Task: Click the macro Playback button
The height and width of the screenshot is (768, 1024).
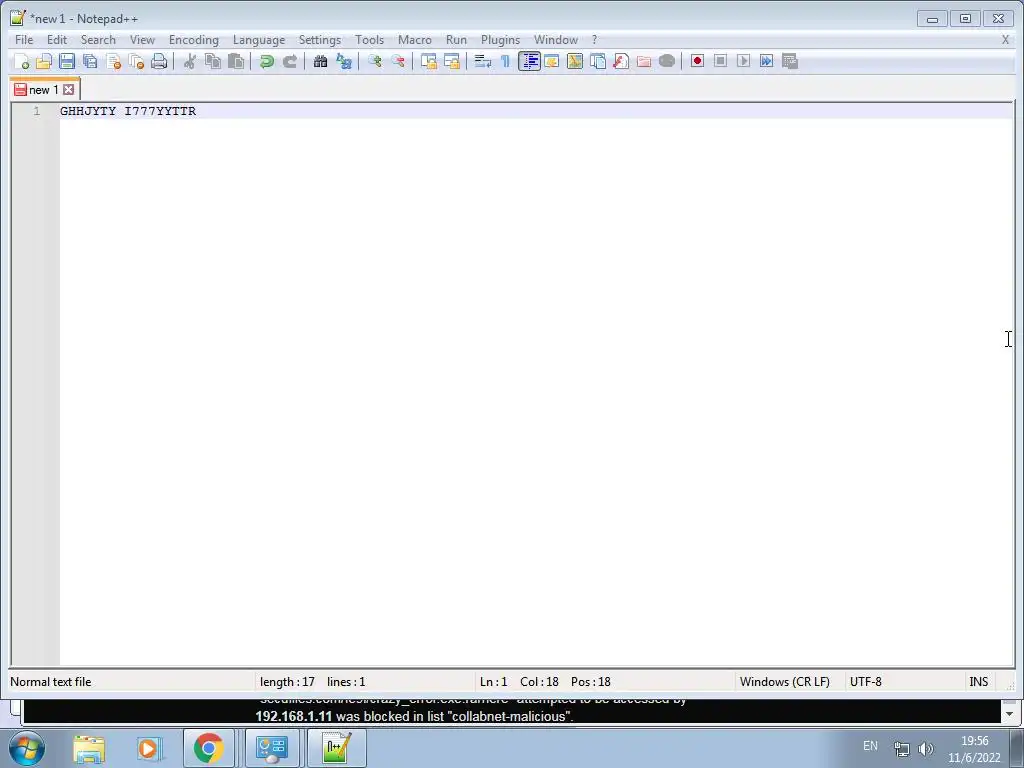Action: 743,61
